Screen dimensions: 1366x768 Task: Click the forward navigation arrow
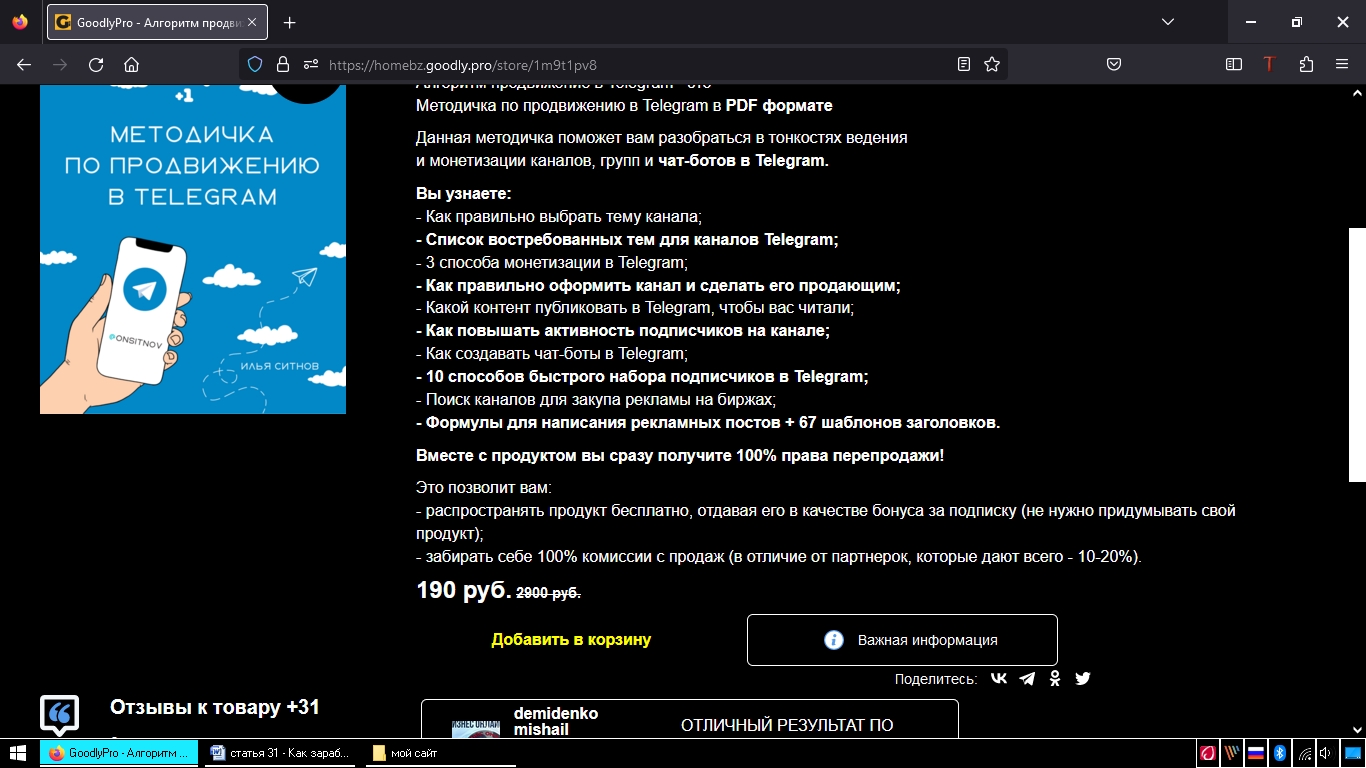pos(60,64)
